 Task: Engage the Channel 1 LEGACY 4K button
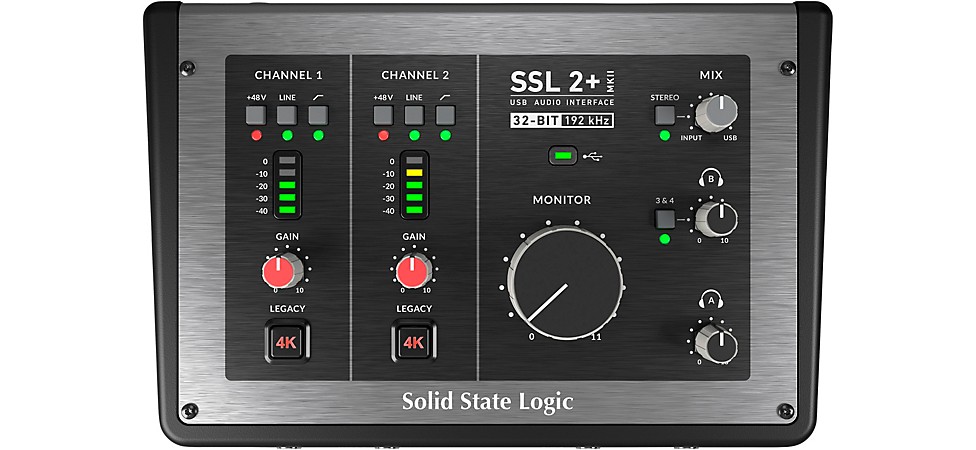click(287, 342)
